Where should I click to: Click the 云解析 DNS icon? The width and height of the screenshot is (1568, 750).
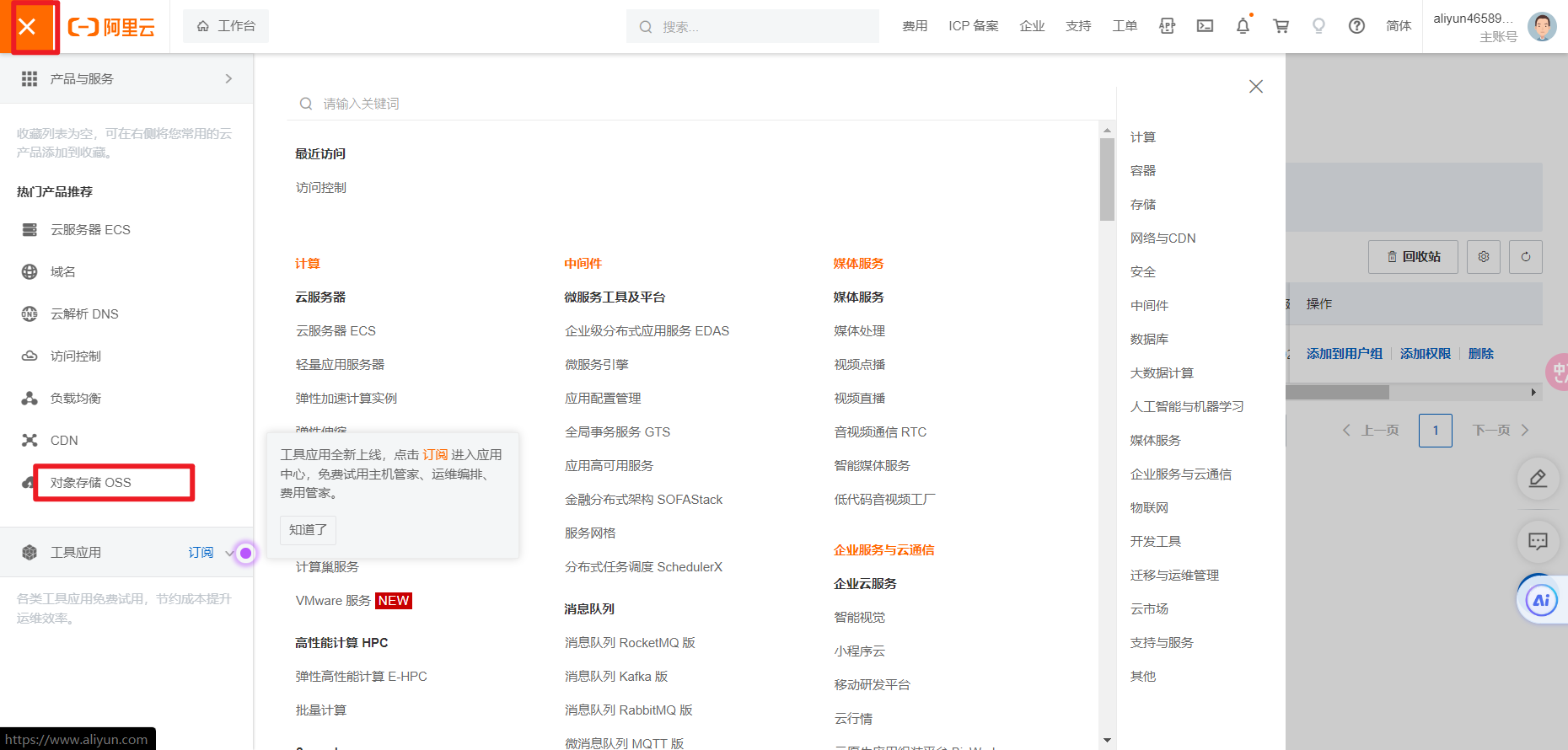30,313
